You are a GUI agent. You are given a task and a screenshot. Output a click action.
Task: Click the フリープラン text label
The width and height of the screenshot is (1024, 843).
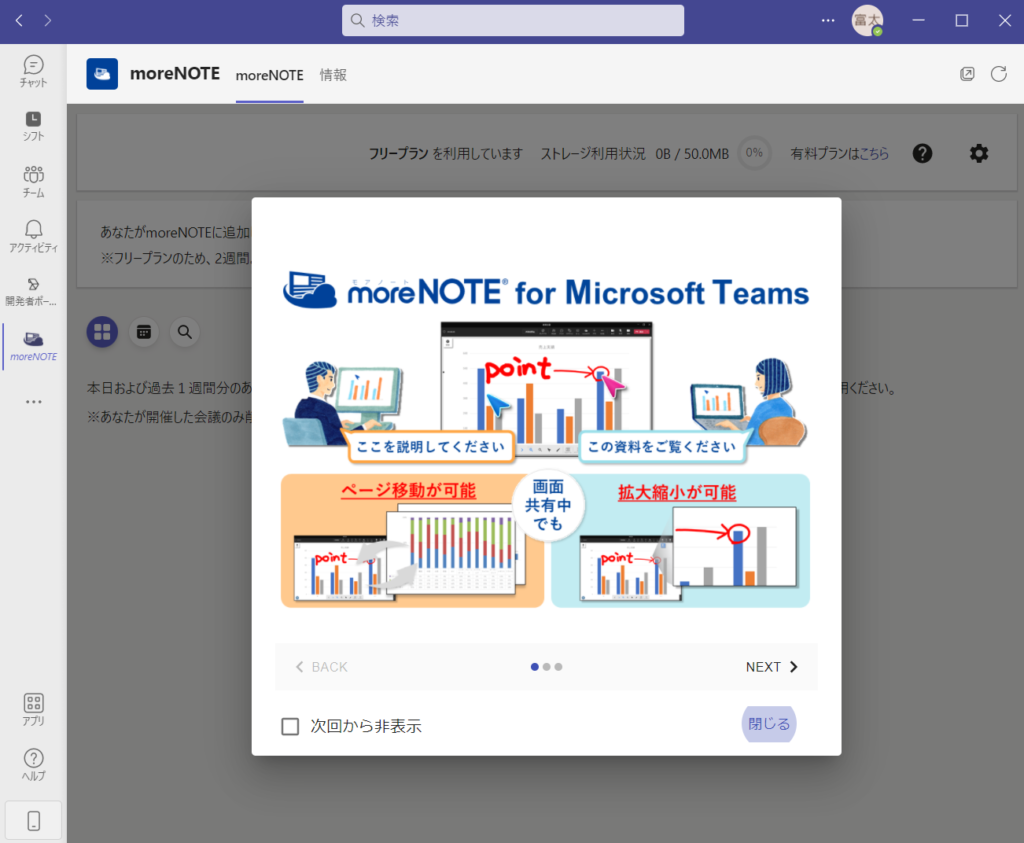[398, 153]
